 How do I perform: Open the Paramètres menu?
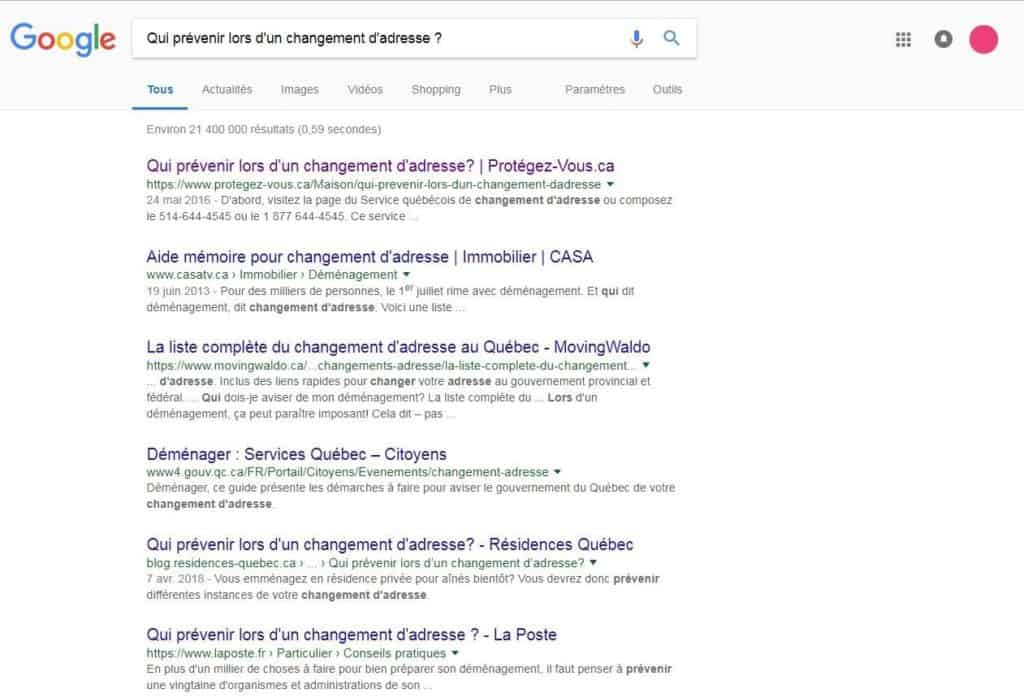[595, 89]
